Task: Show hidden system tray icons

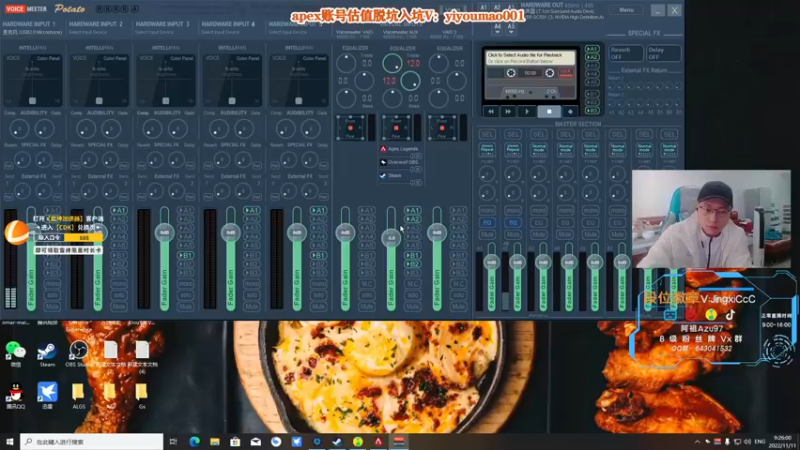Action: 697,441
